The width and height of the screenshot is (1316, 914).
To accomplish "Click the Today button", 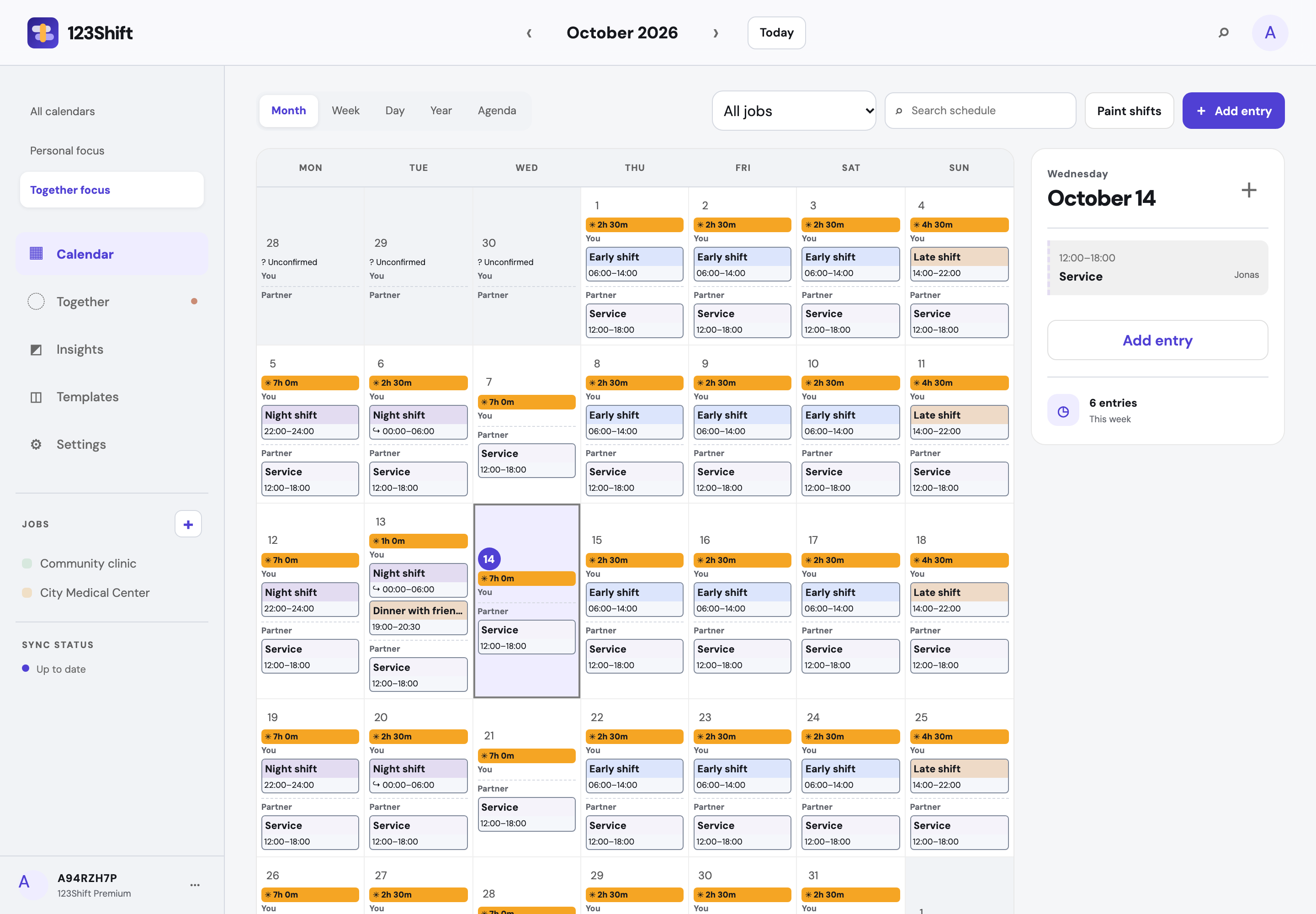I will (x=776, y=32).
